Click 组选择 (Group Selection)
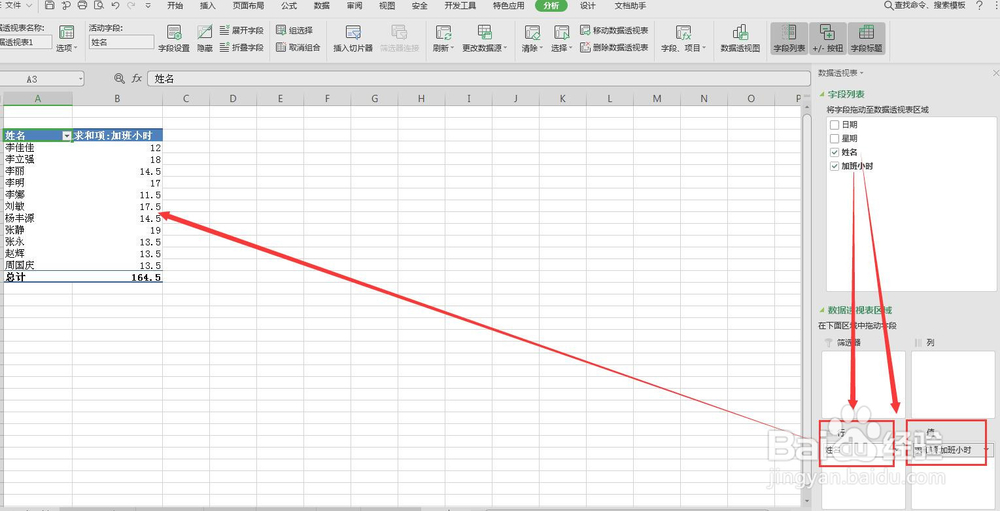The width and height of the screenshot is (1000, 511). tap(295, 30)
